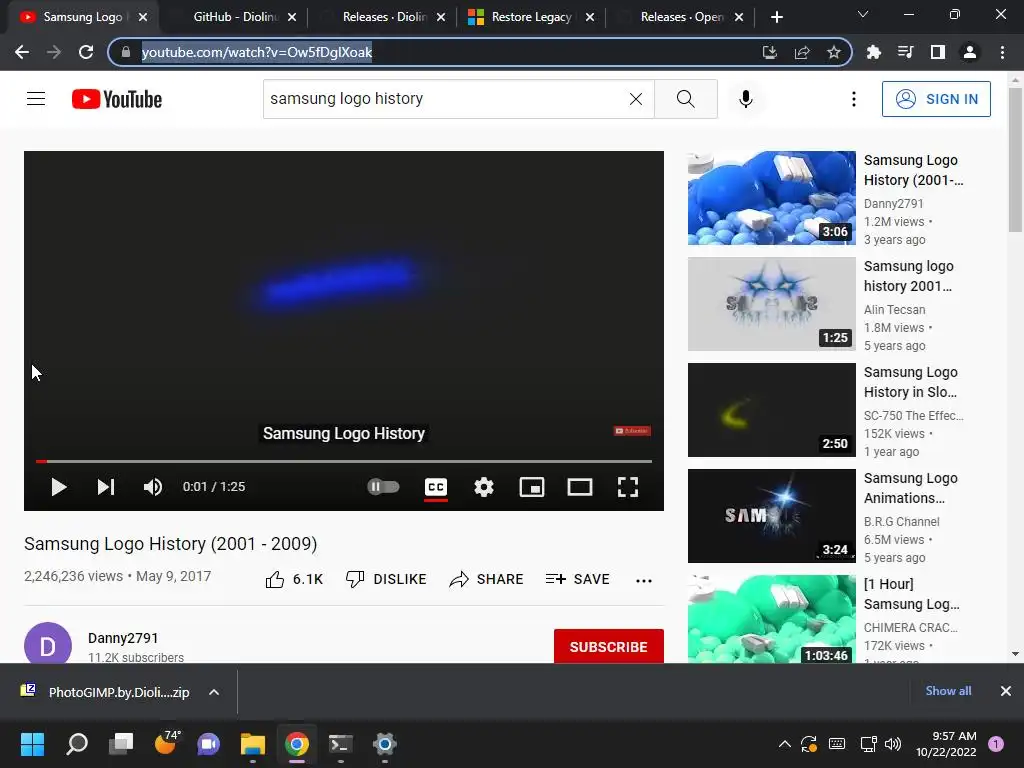
Task: Open media control icon in toolbar
Action: click(905, 52)
